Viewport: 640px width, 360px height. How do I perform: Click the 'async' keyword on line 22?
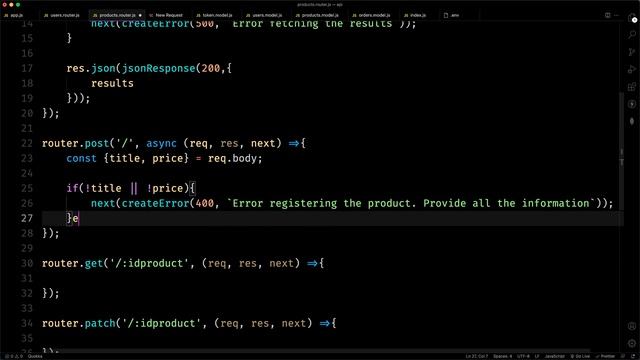point(162,143)
